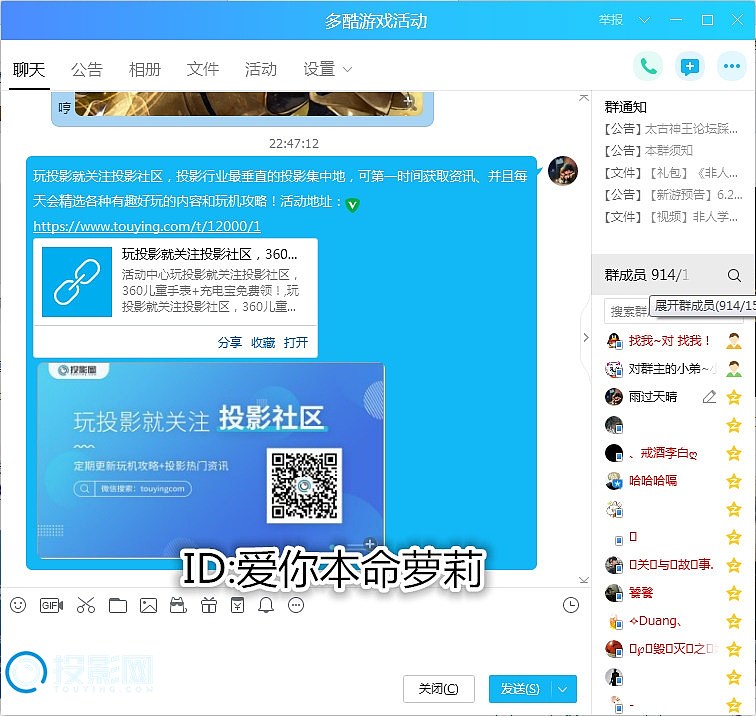
Task: Open the gift box icon
Action: point(209,605)
